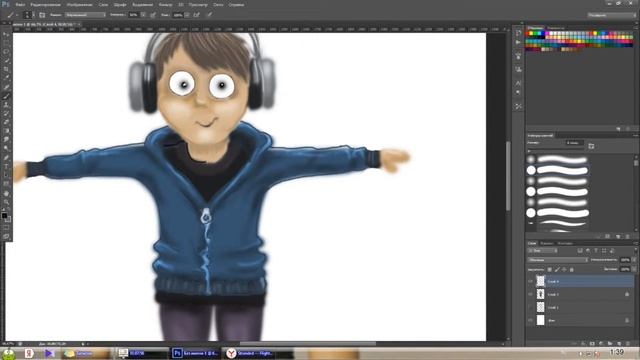Toggle the lock position option
The image size is (640, 360).
click(x=564, y=269)
